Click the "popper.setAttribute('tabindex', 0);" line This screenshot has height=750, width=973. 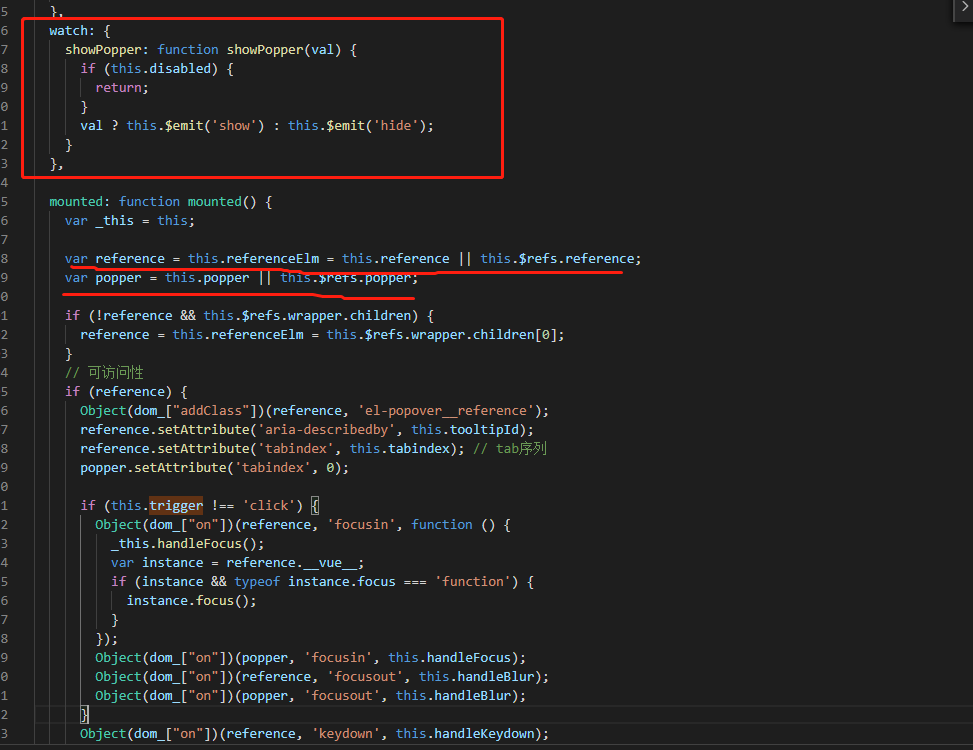click(x=215, y=468)
